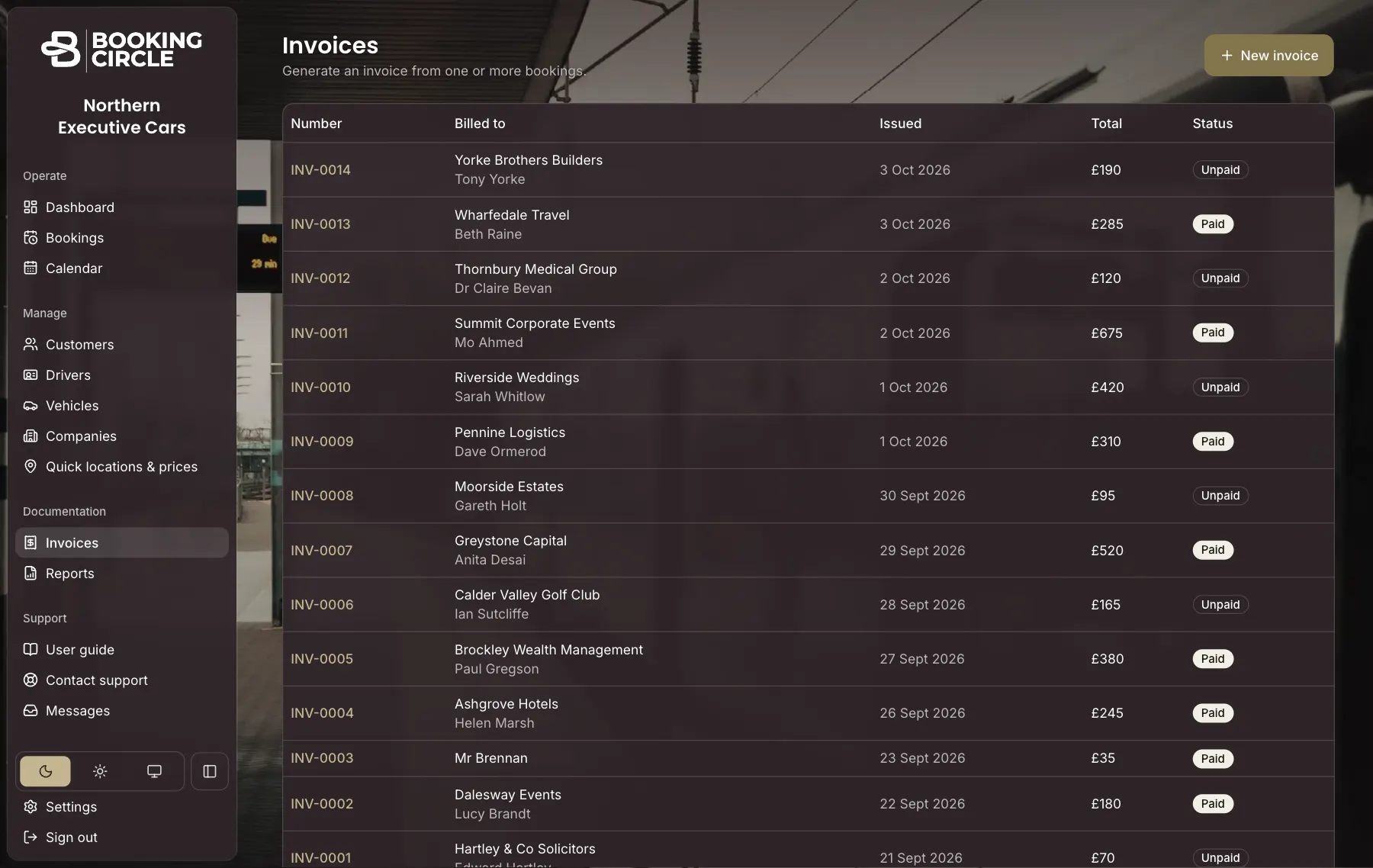The width and height of the screenshot is (1373, 868).
Task: Click the Messages inbox icon
Action: (31, 710)
